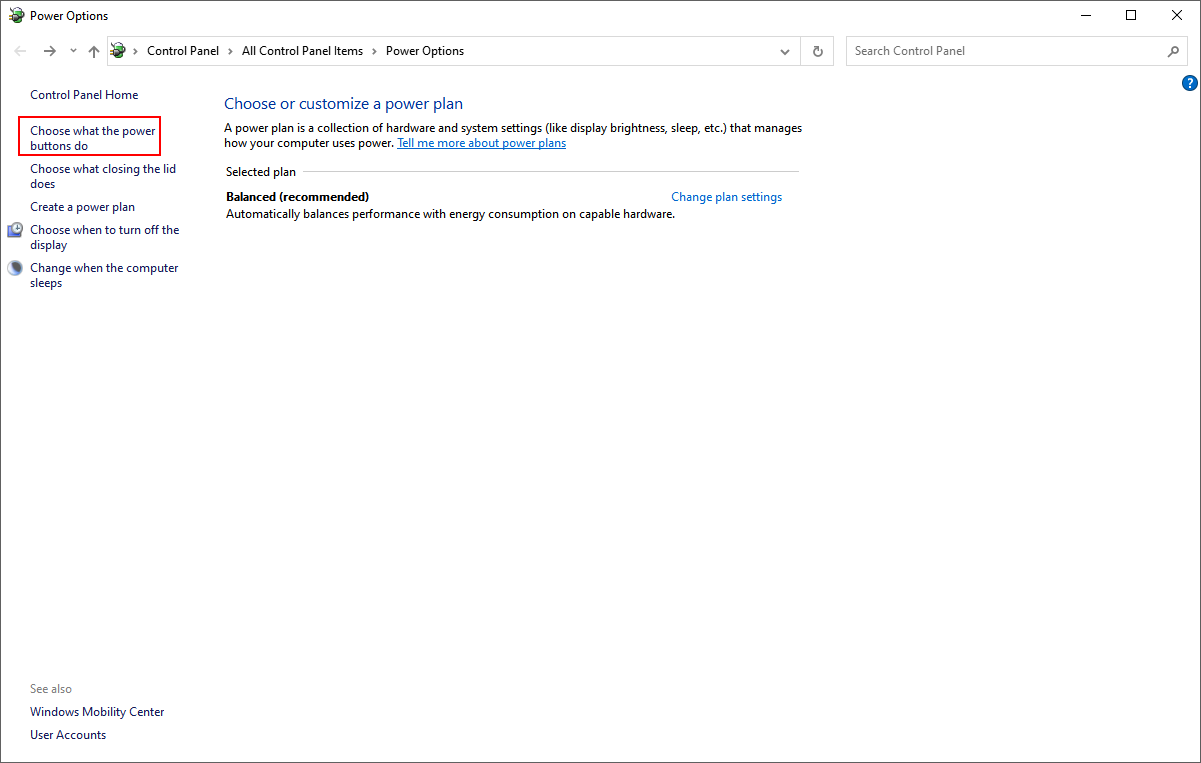The height and width of the screenshot is (763, 1201).
Task: Click the monitor icon beside turn off display
Action: (15, 231)
